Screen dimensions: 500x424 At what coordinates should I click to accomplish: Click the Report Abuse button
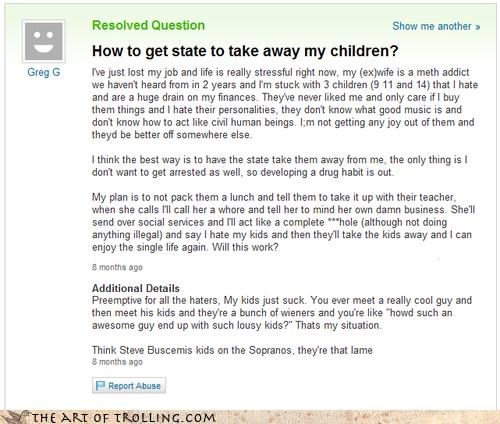(129, 386)
